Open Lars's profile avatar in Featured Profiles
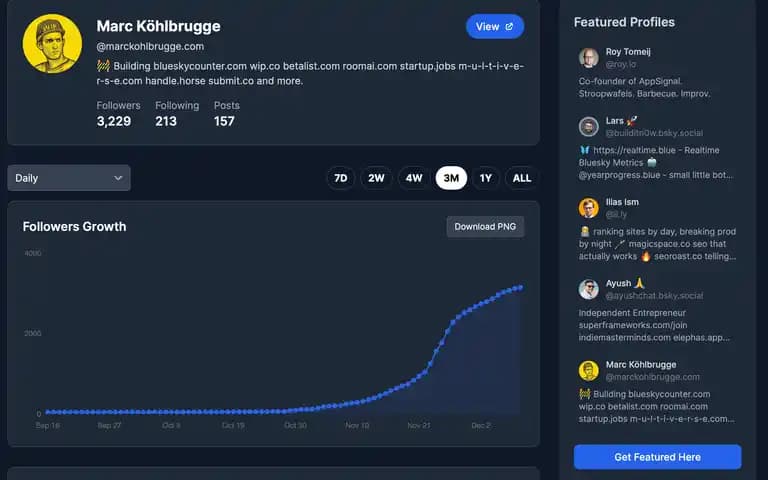The height and width of the screenshot is (480, 768). [x=588, y=127]
